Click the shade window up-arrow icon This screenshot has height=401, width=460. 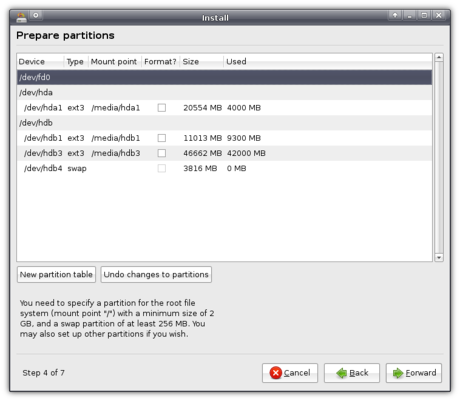coord(395,15)
